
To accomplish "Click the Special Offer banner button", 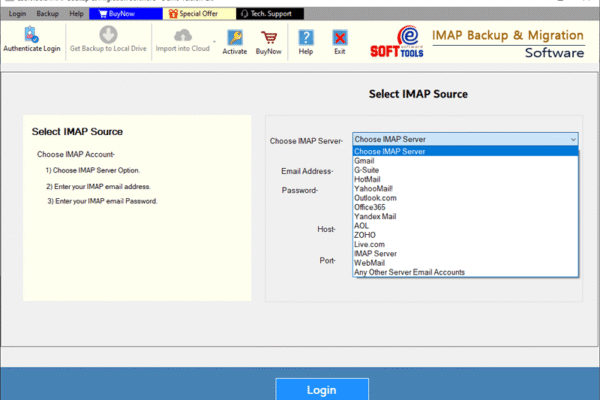I will pos(195,14).
